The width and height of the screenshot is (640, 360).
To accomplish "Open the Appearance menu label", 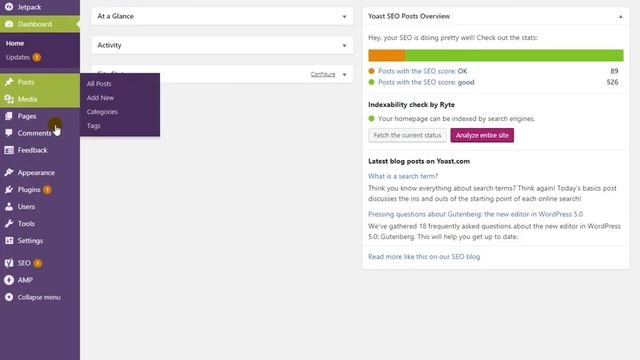I will pyautogui.click(x=36, y=173).
